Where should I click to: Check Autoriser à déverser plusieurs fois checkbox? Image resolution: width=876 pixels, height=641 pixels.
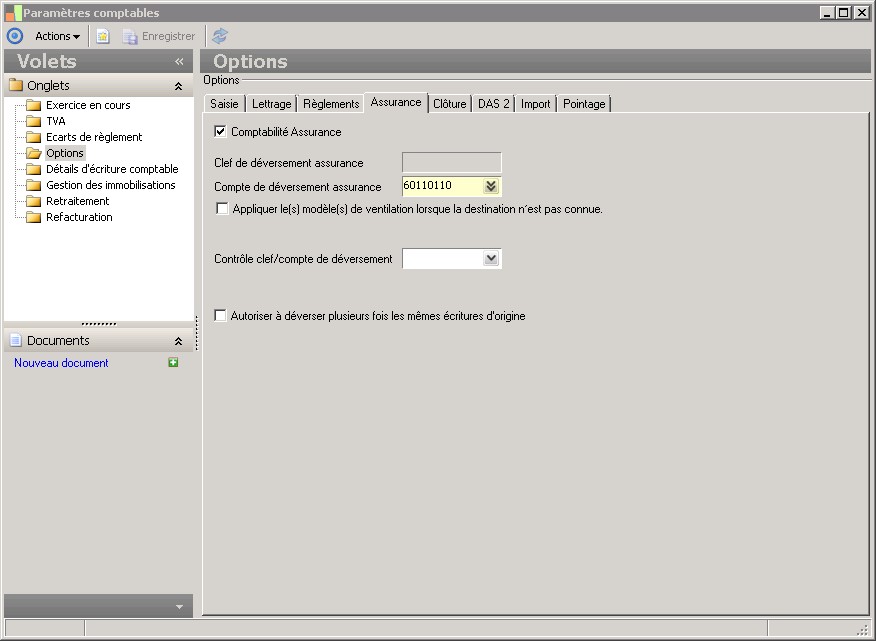tap(220, 316)
